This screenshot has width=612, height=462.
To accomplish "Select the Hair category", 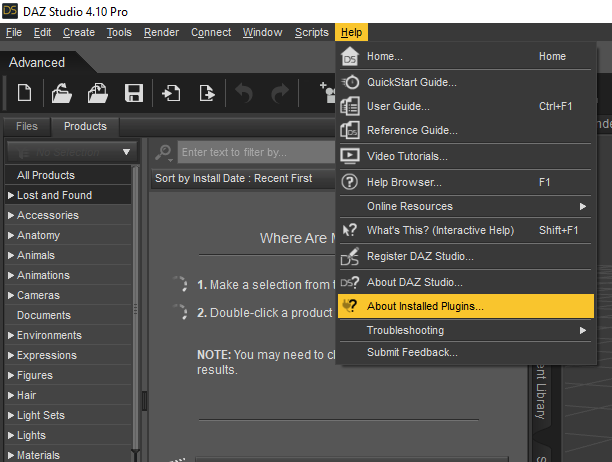I will click(68, 395).
